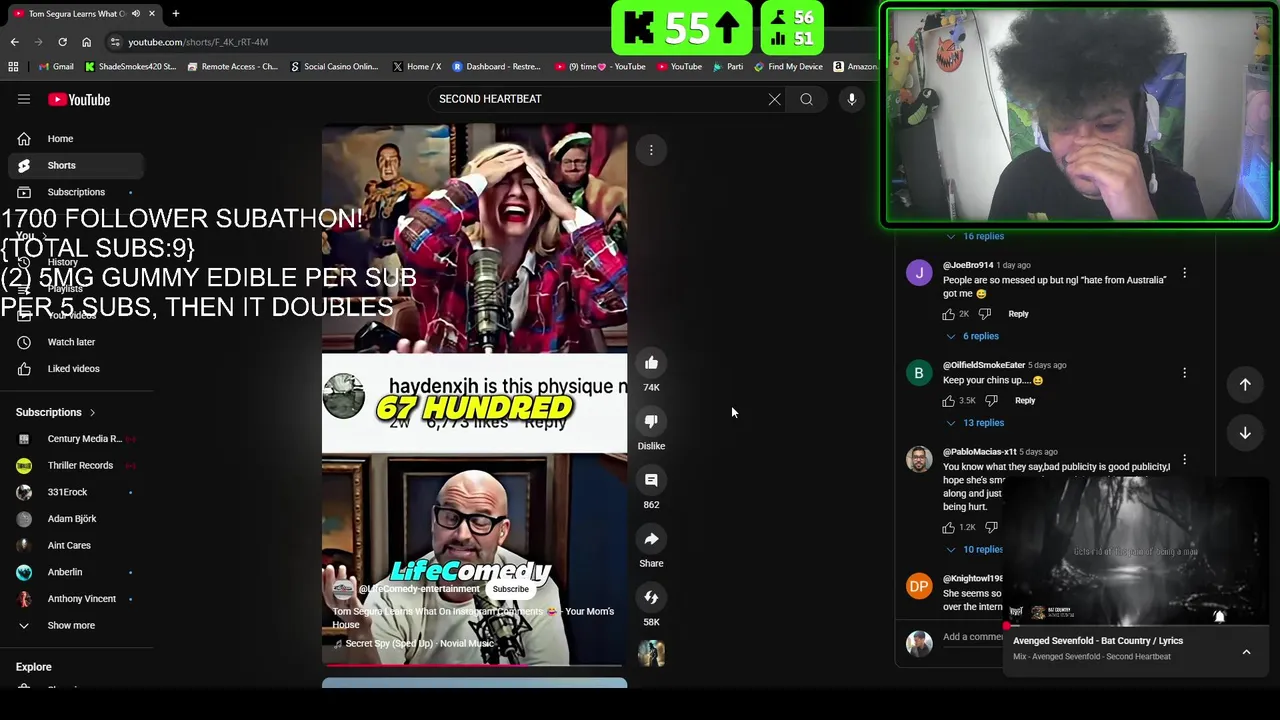
Task: Start voice search with the microphone
Action: pos(852,99)
